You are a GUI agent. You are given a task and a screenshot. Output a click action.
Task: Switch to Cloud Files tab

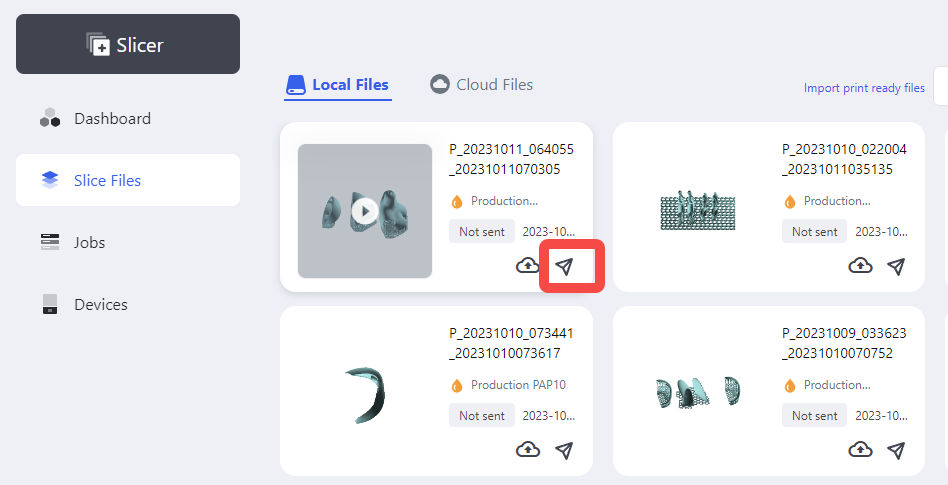coord(482,85)
